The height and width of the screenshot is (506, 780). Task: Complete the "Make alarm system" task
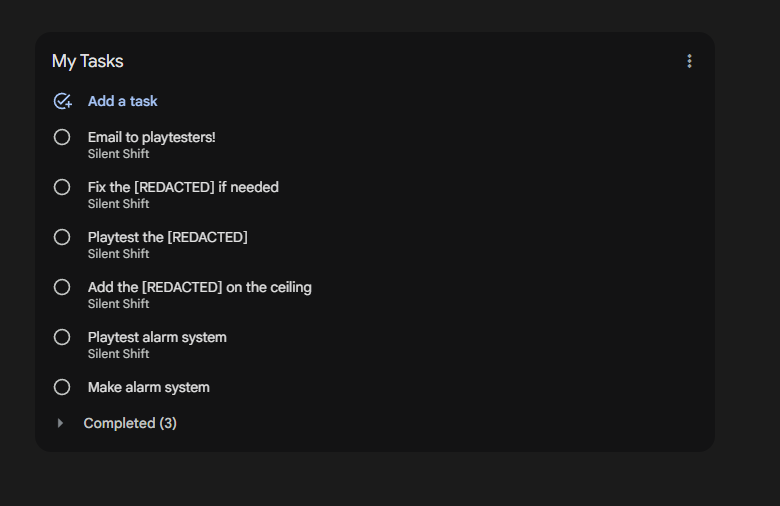pyautogui.click(x=62, y=387)
